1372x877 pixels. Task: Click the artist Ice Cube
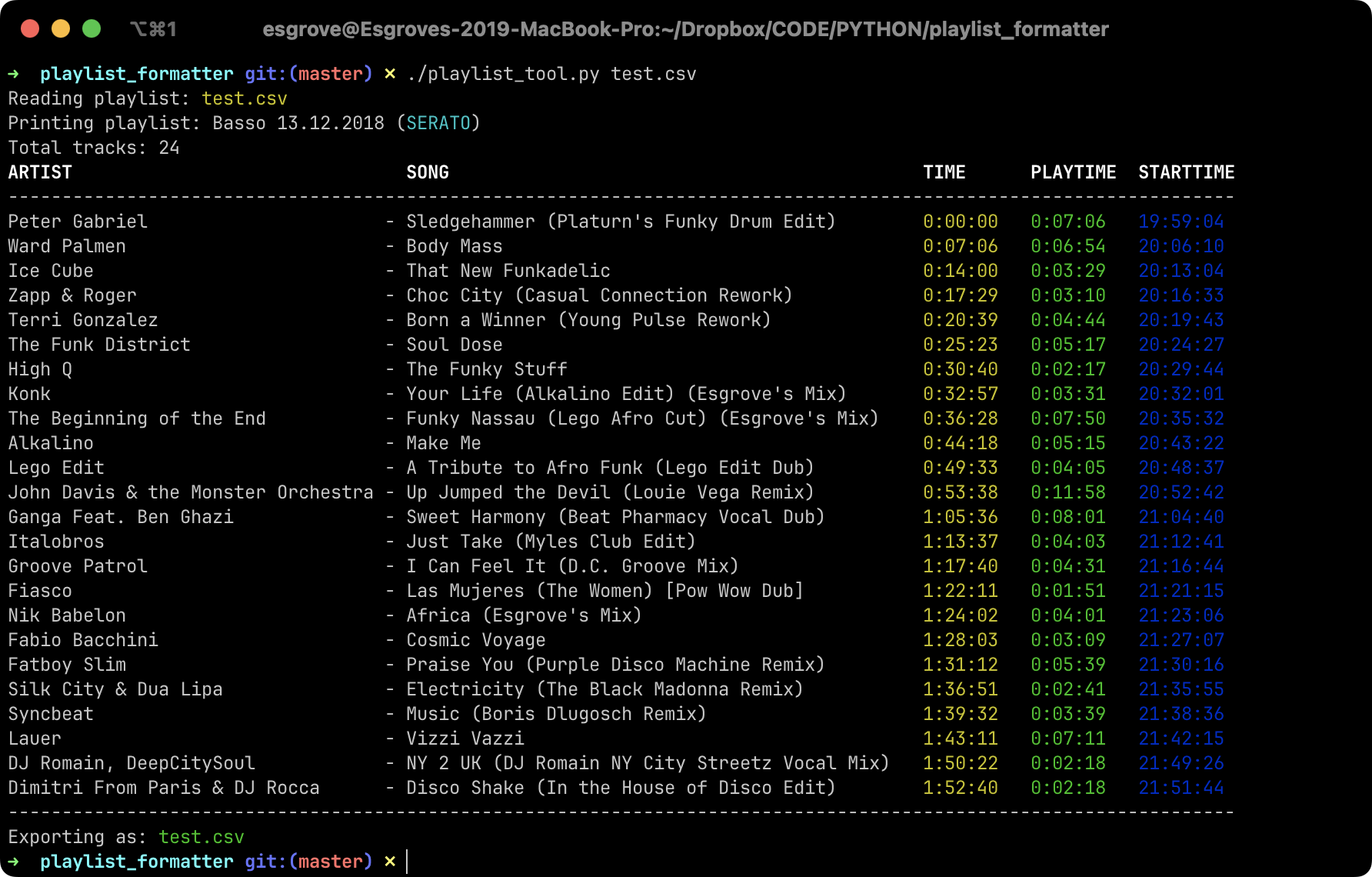coord(51,271)
